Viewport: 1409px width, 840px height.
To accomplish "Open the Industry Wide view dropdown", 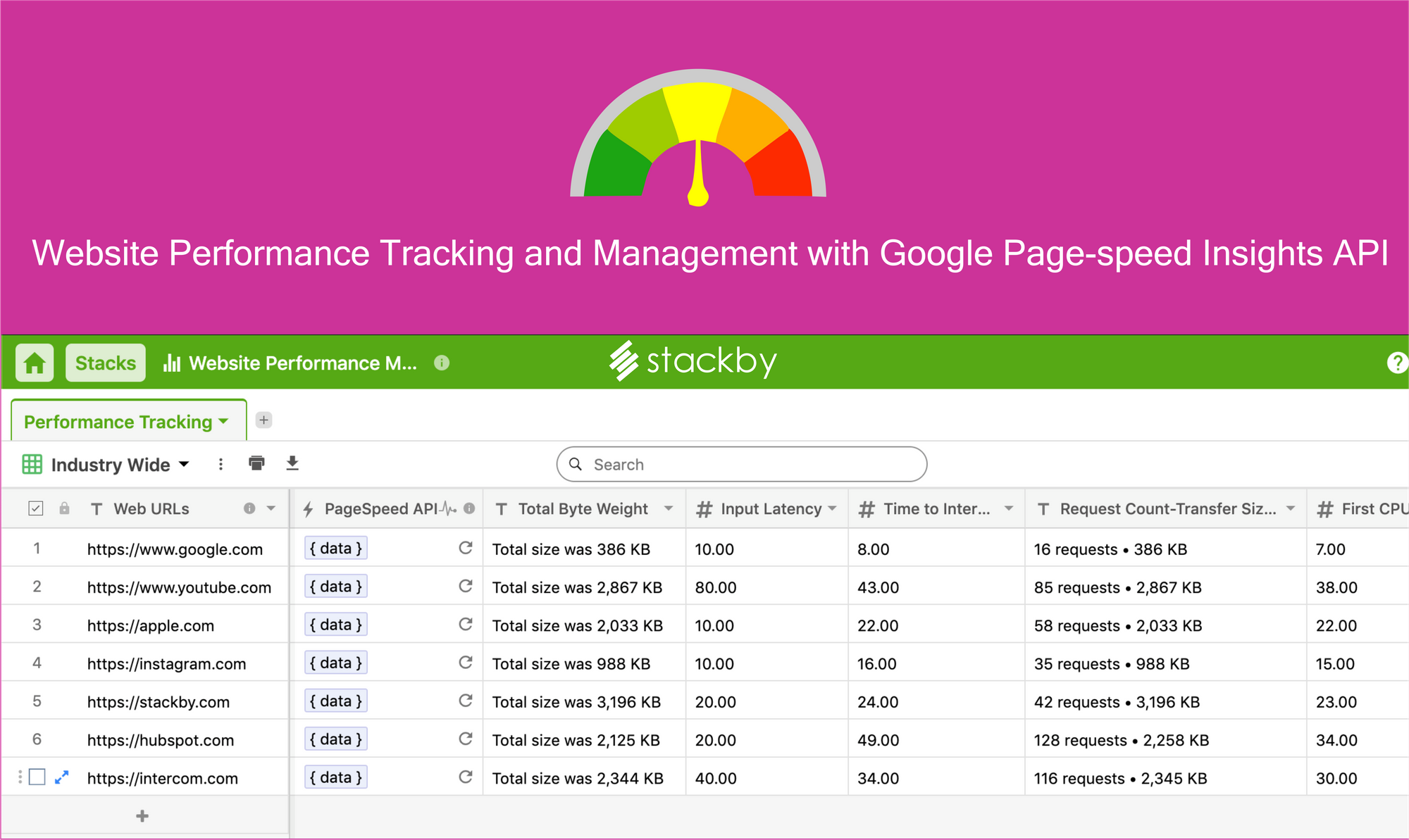I will point(183,464).
